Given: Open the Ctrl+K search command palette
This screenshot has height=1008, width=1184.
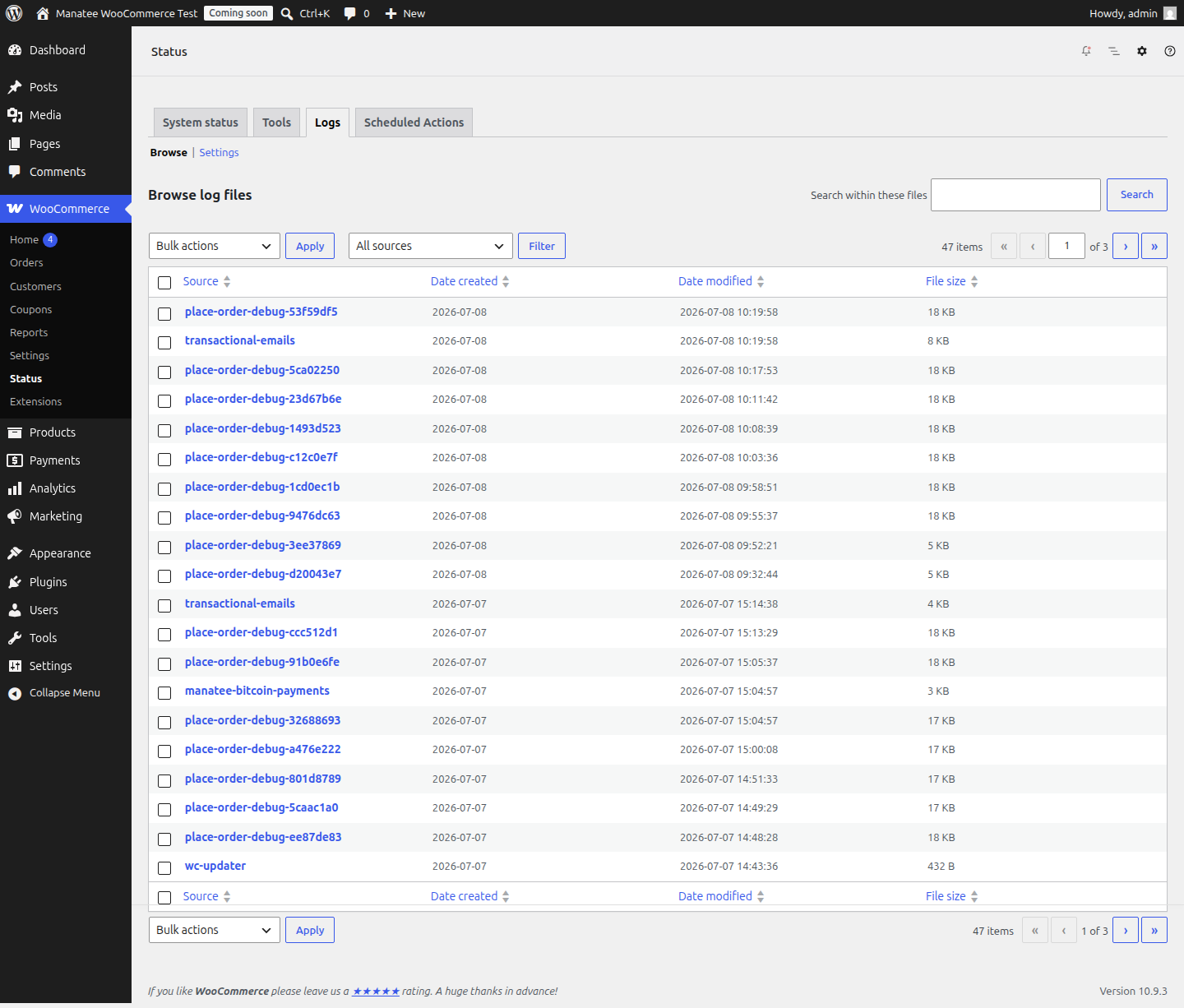Looking at the screenshot, I should point(305,13).
